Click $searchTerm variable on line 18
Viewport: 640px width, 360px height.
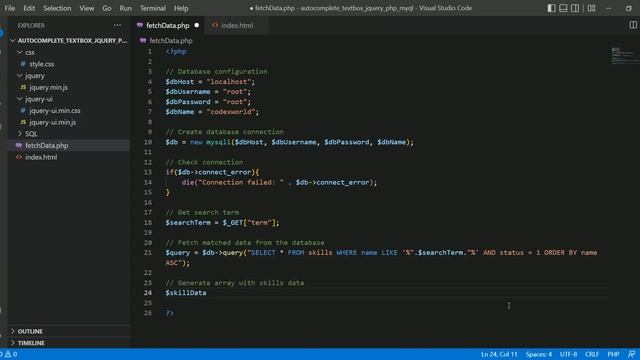pos(188,222)
